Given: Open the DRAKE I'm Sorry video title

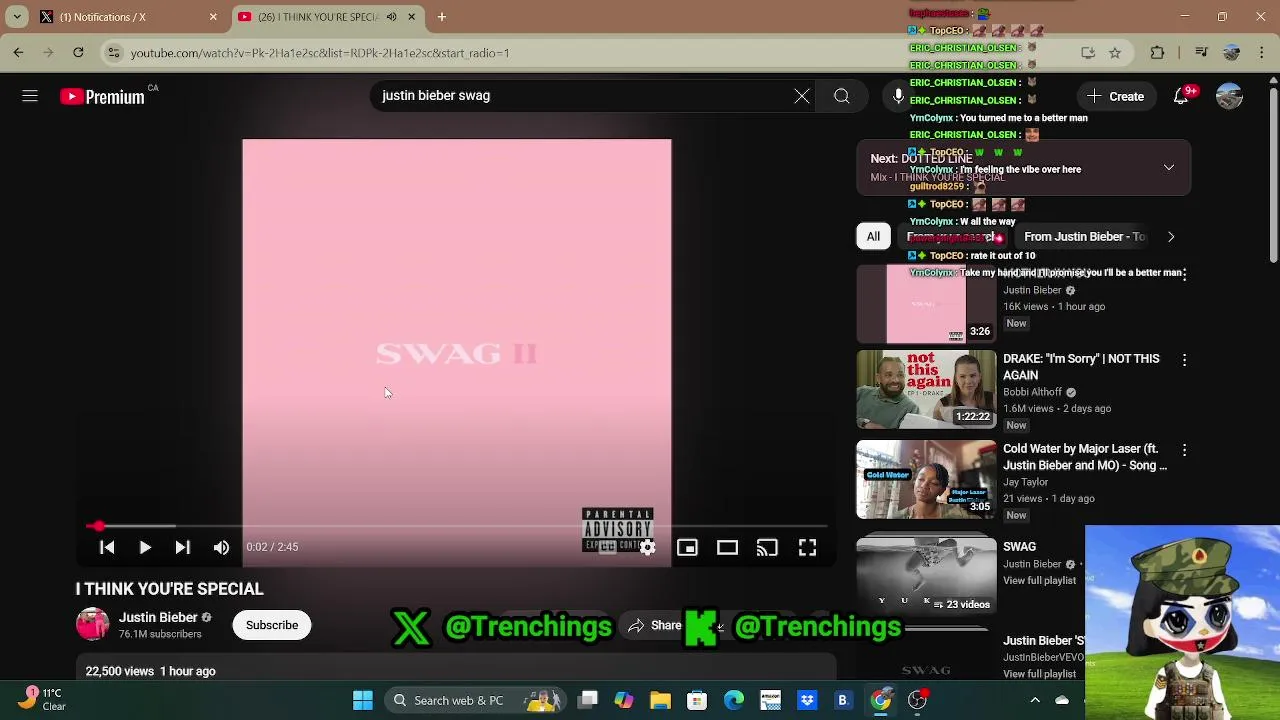Looking at the screenshot, I should pos(1082,367).
